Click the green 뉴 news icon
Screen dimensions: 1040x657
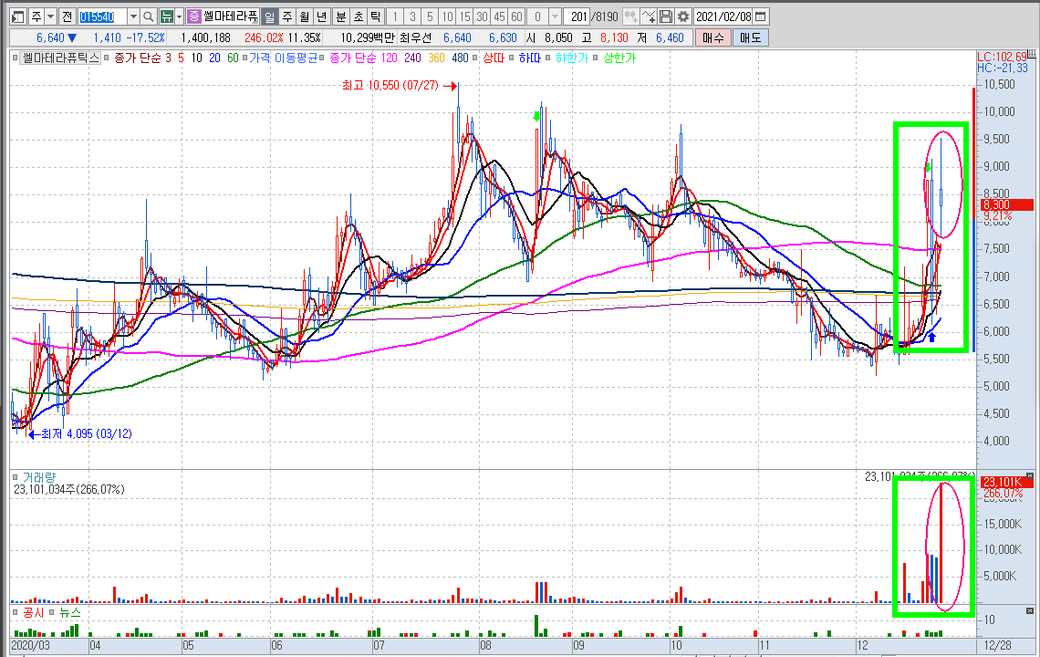click(x=166, y=17)
